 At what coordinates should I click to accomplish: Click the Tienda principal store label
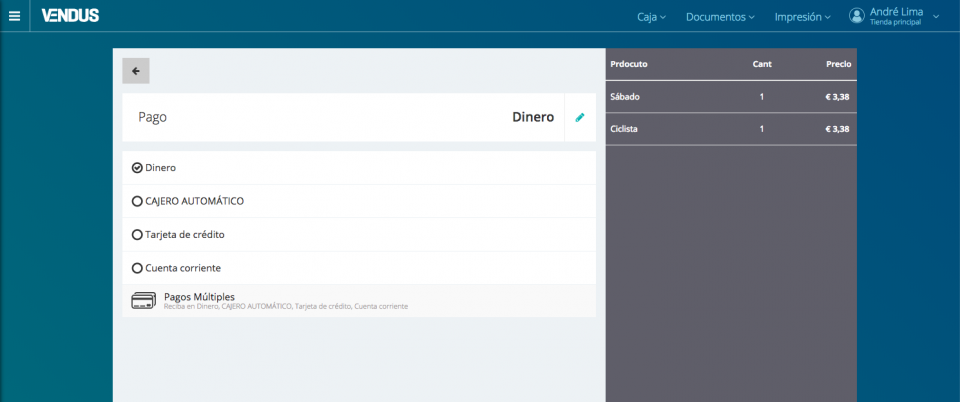click(894, 22)
